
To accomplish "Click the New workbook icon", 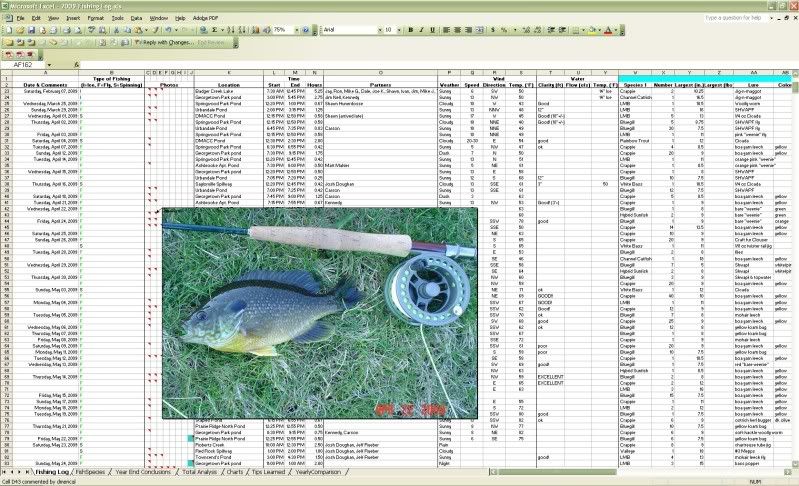I will point(9,30).
